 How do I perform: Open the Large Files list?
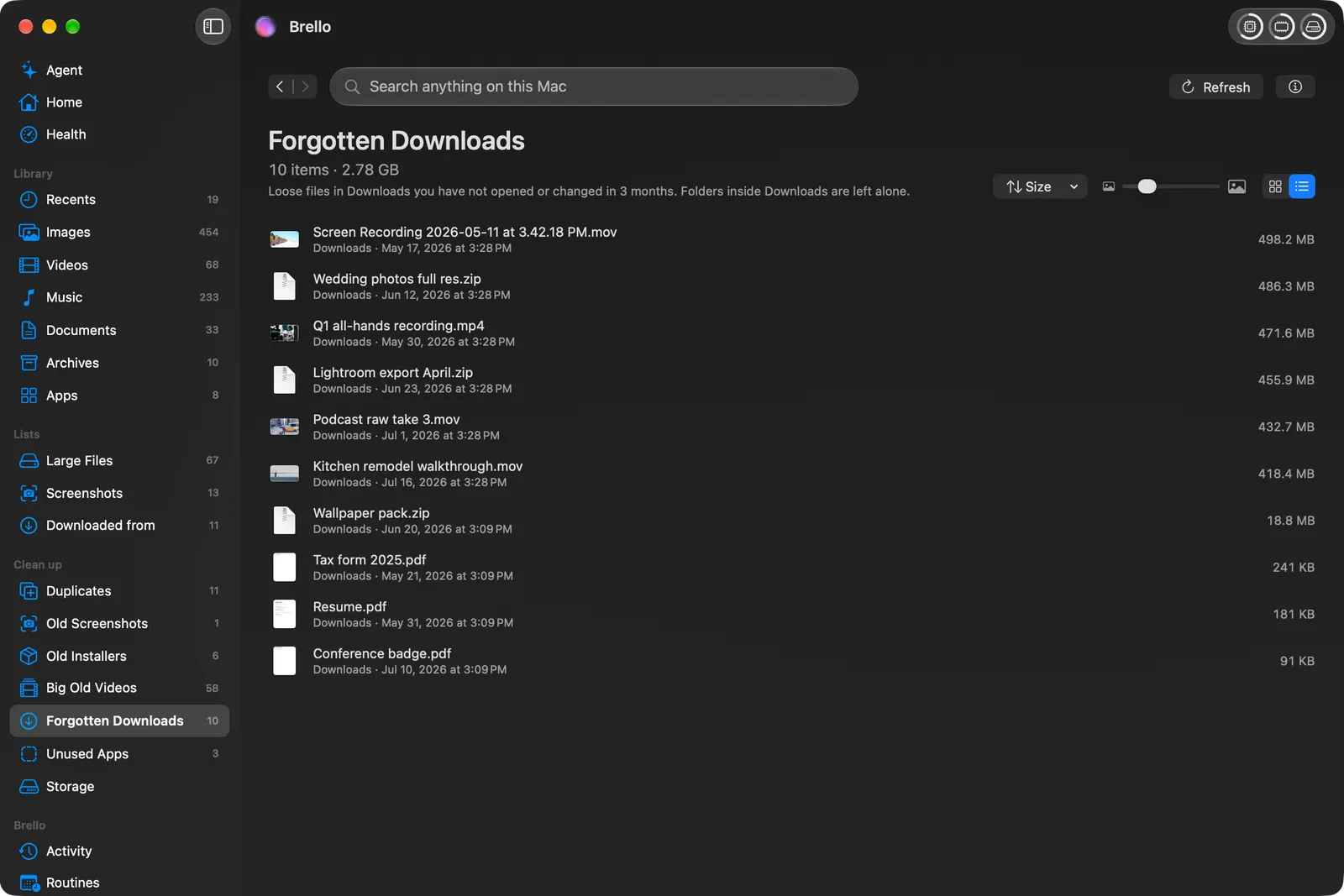(119, 460)
